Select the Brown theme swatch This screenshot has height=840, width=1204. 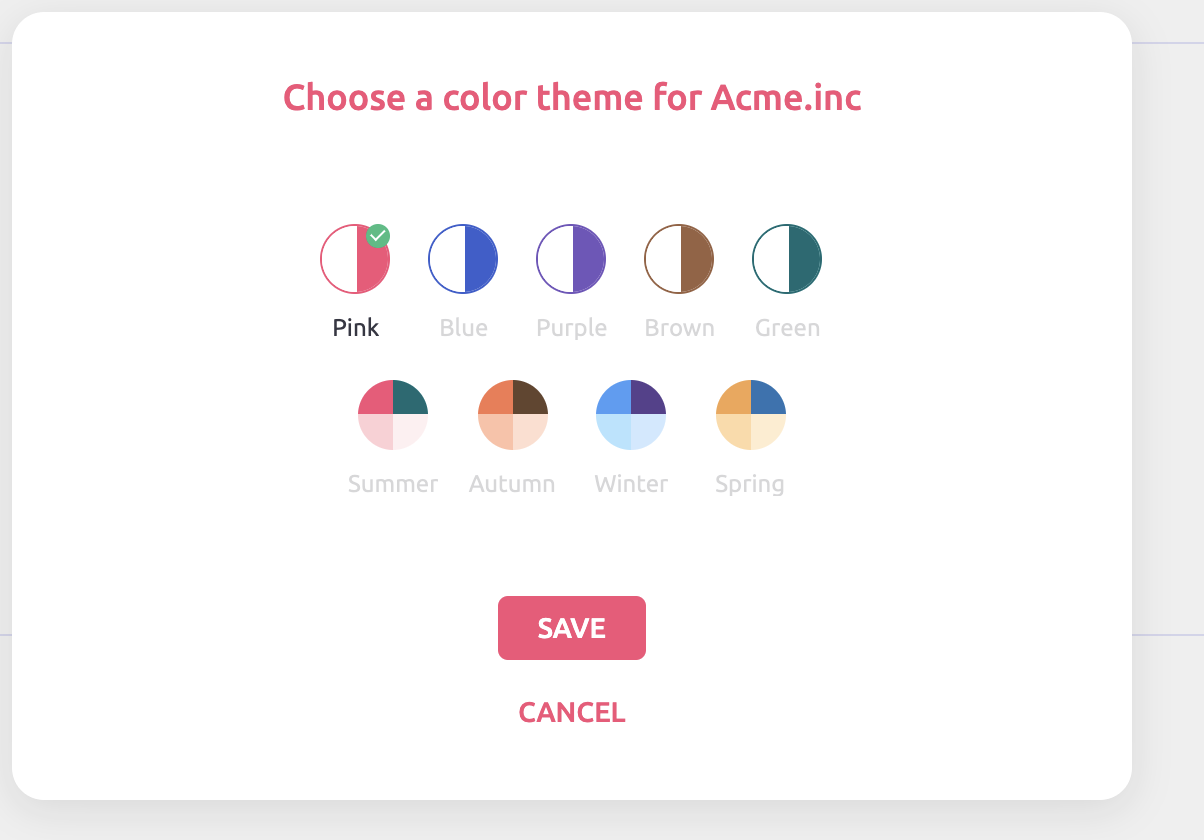tap(679, 258)
